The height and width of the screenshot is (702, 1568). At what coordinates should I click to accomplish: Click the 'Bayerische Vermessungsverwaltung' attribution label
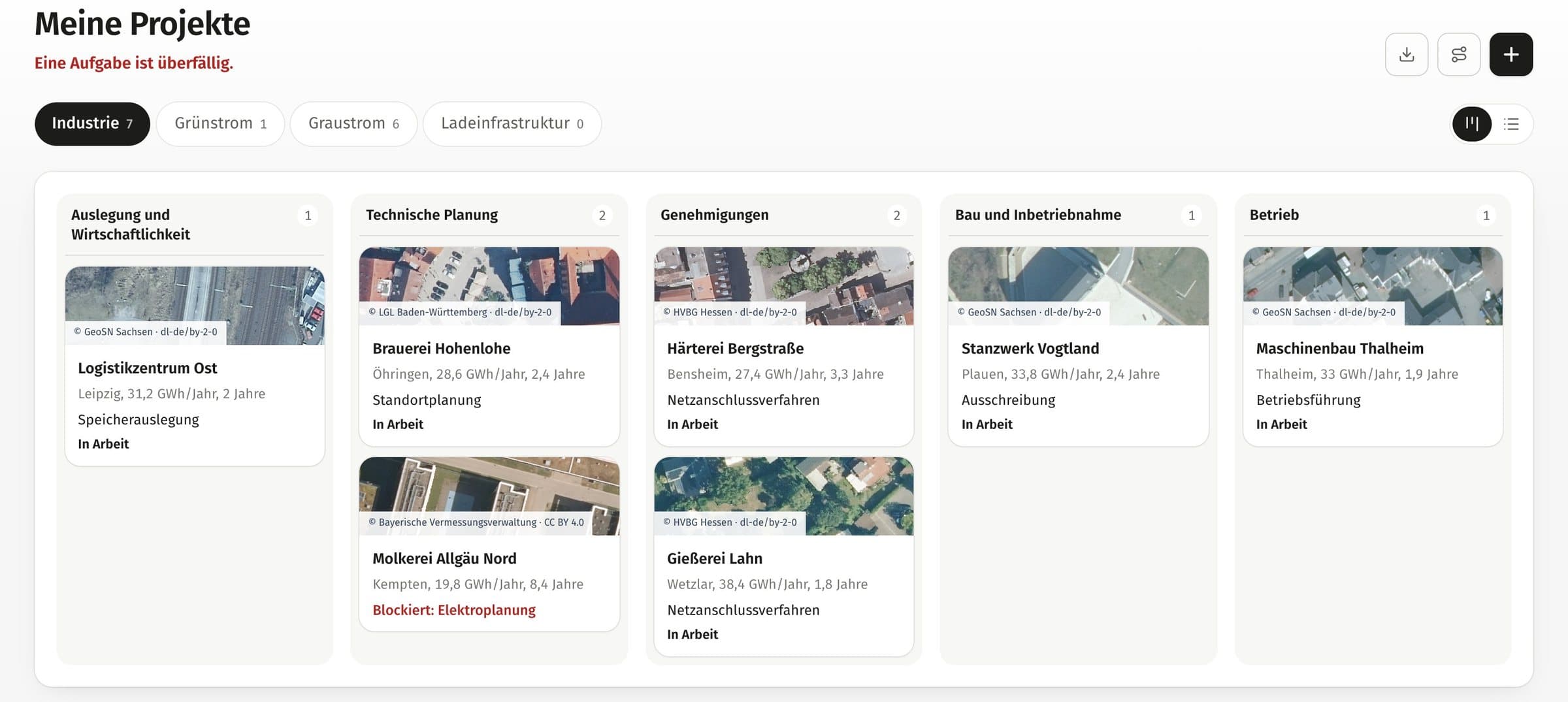click(476, 522)
